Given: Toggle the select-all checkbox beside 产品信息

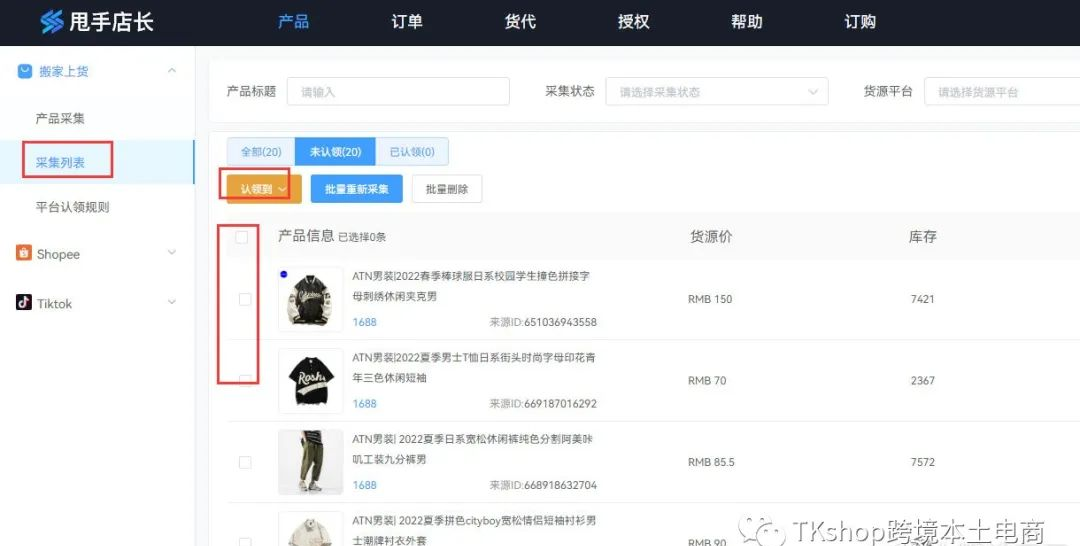Looking at the screenshot, I should point(242,237).
